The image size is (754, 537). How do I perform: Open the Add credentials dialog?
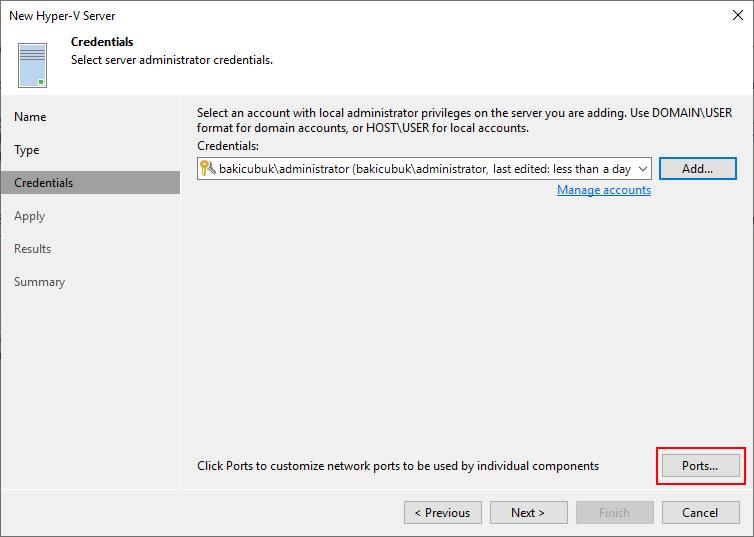(697, 169)
